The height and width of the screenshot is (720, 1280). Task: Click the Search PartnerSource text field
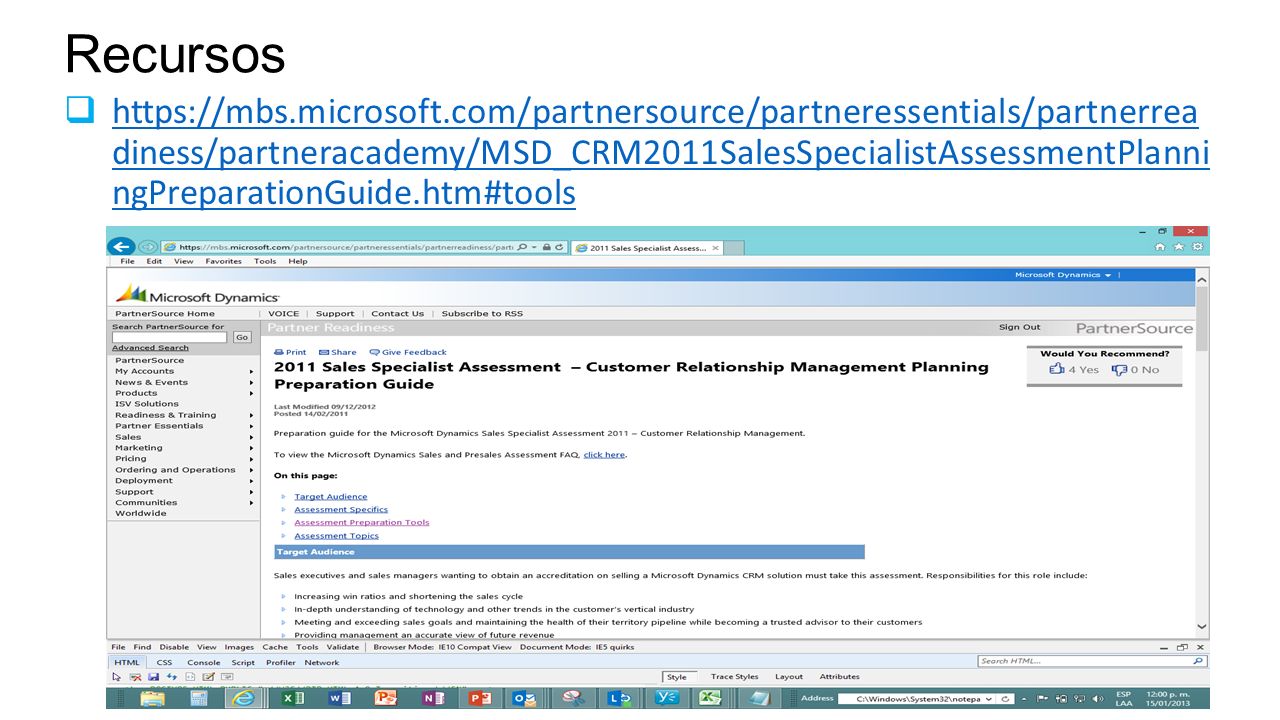(171, 338)
